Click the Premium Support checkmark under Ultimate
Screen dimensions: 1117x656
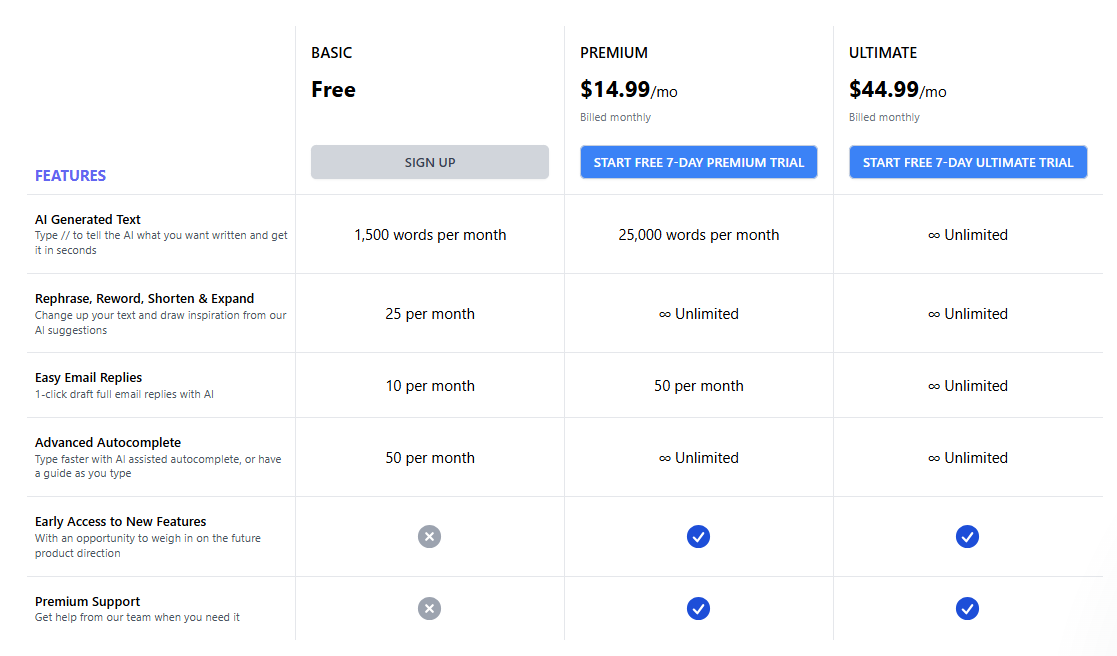tap(967, 608)
